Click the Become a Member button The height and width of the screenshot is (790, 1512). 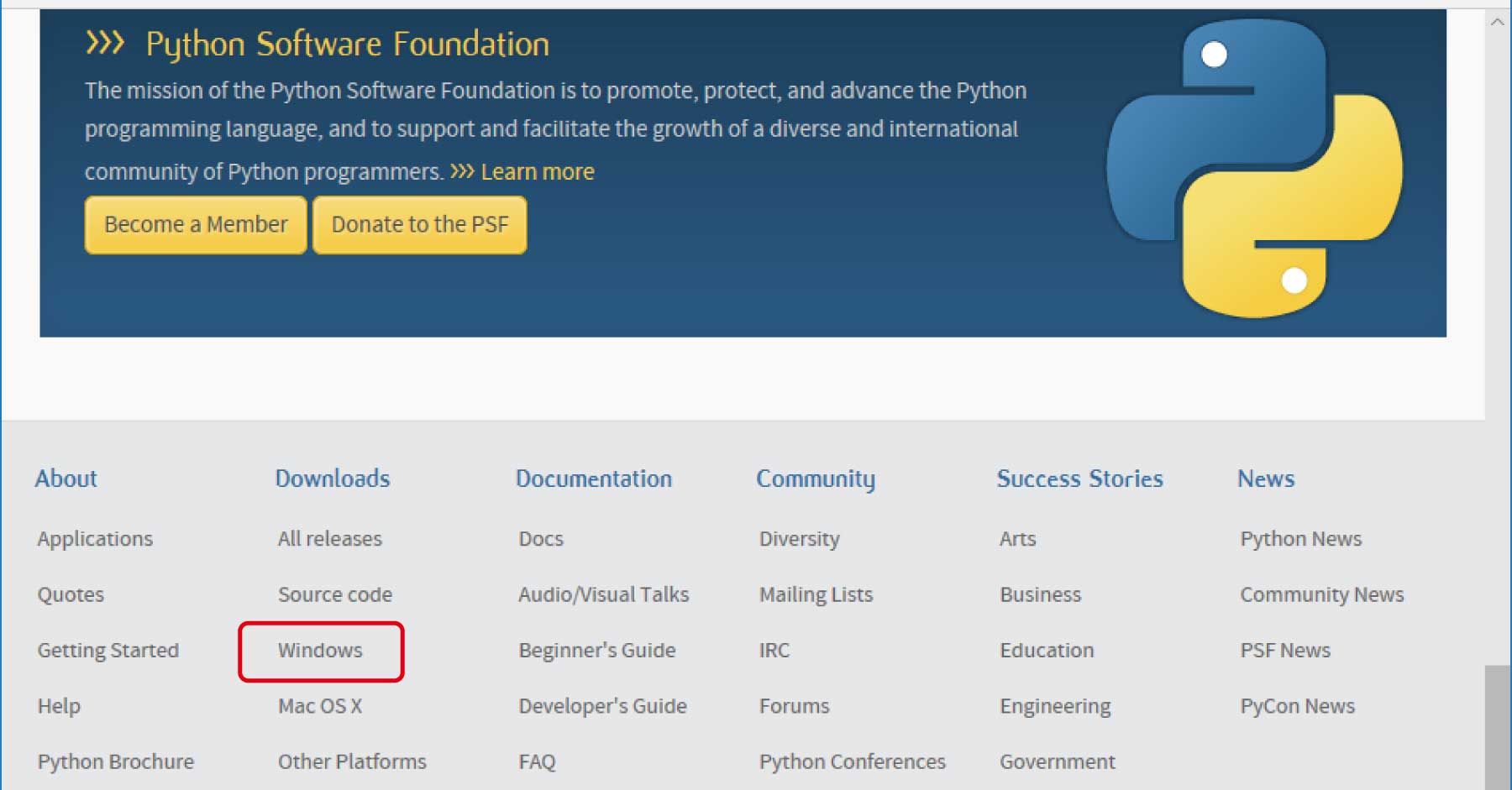(x=196, y=225)
